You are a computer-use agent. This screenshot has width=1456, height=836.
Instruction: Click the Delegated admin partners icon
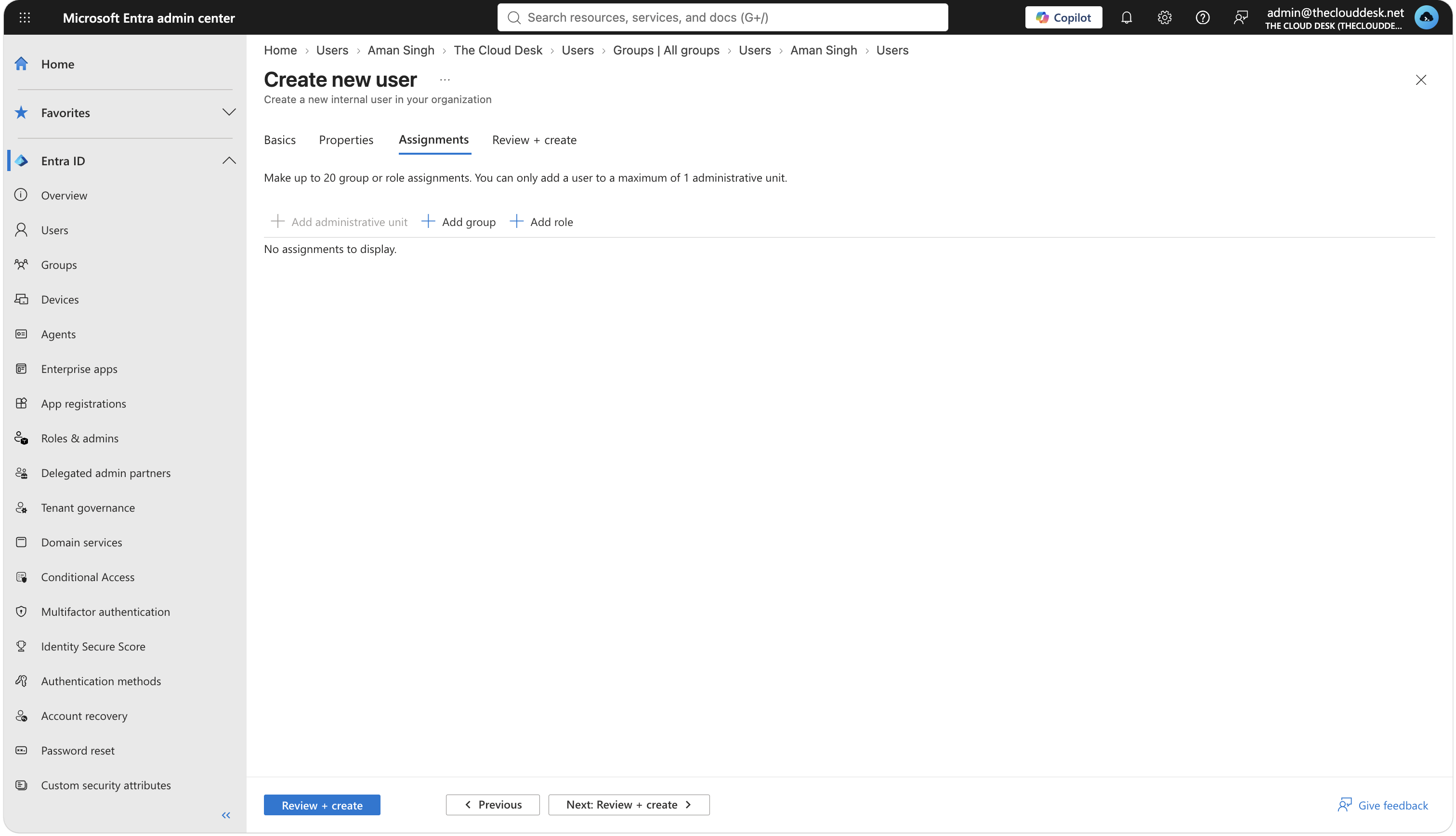[x=21, y=473]
